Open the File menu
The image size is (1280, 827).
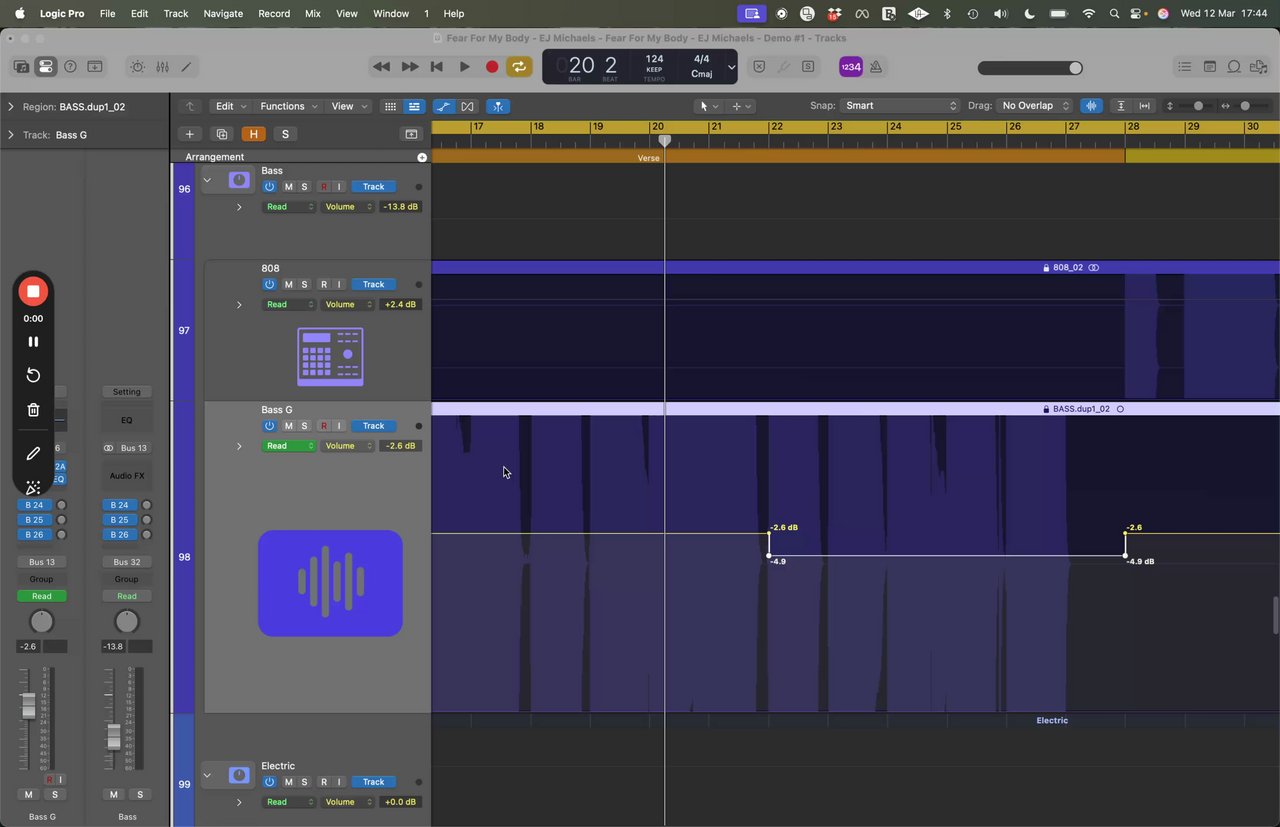click(x=107, y=14)
